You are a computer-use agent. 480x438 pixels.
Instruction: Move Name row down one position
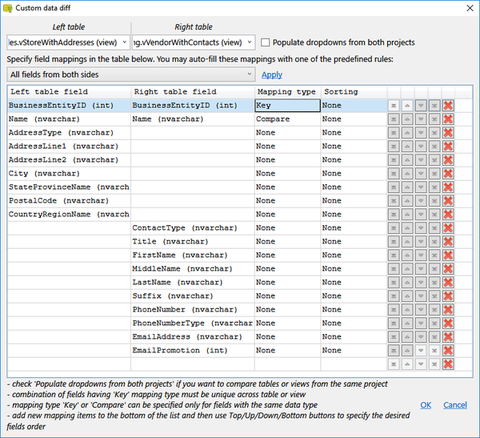pos(421,119)
